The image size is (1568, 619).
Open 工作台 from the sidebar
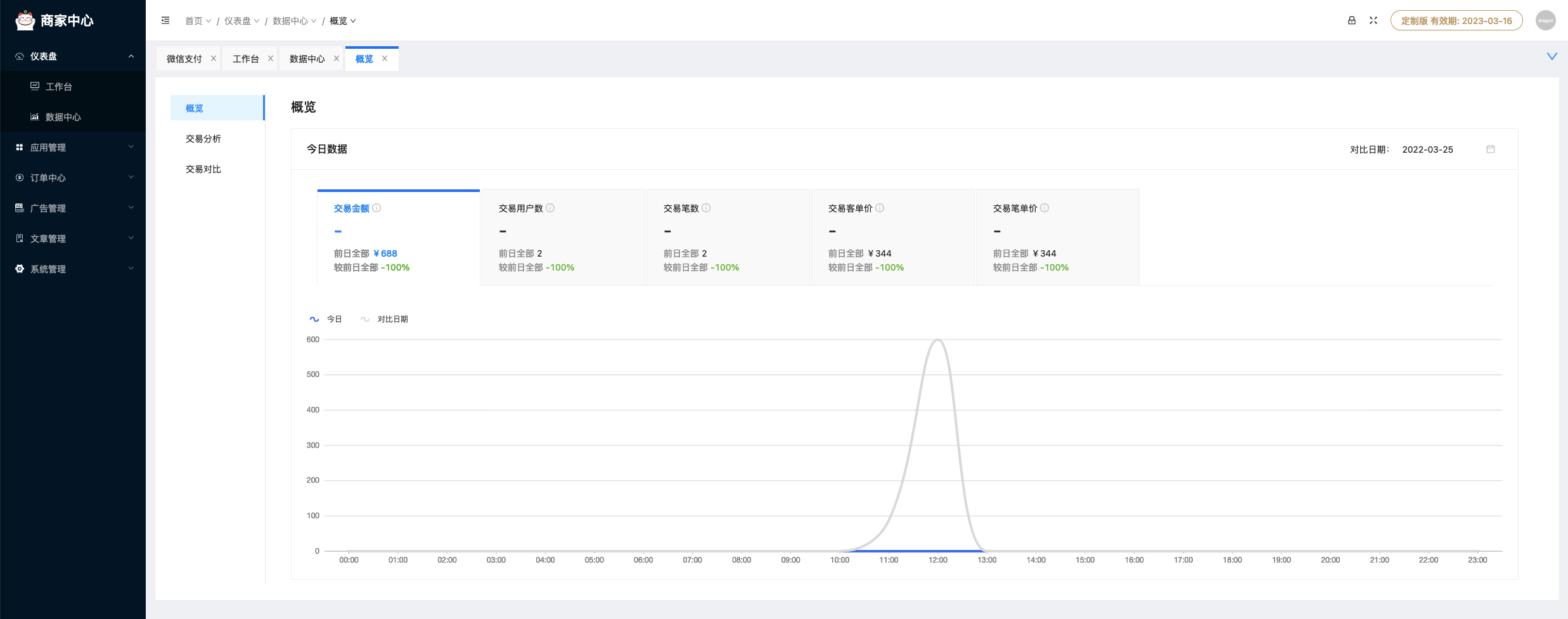(x=73, y=86)
